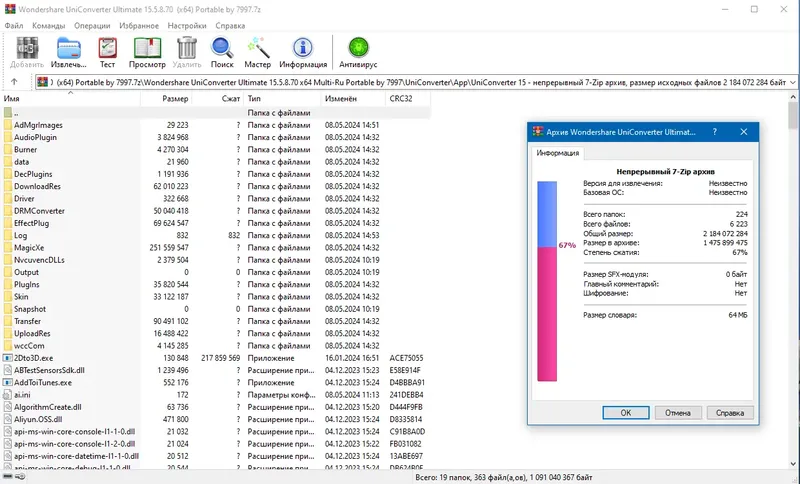Select the Aliyun.OSS.dll file

(x=38, y=419)
